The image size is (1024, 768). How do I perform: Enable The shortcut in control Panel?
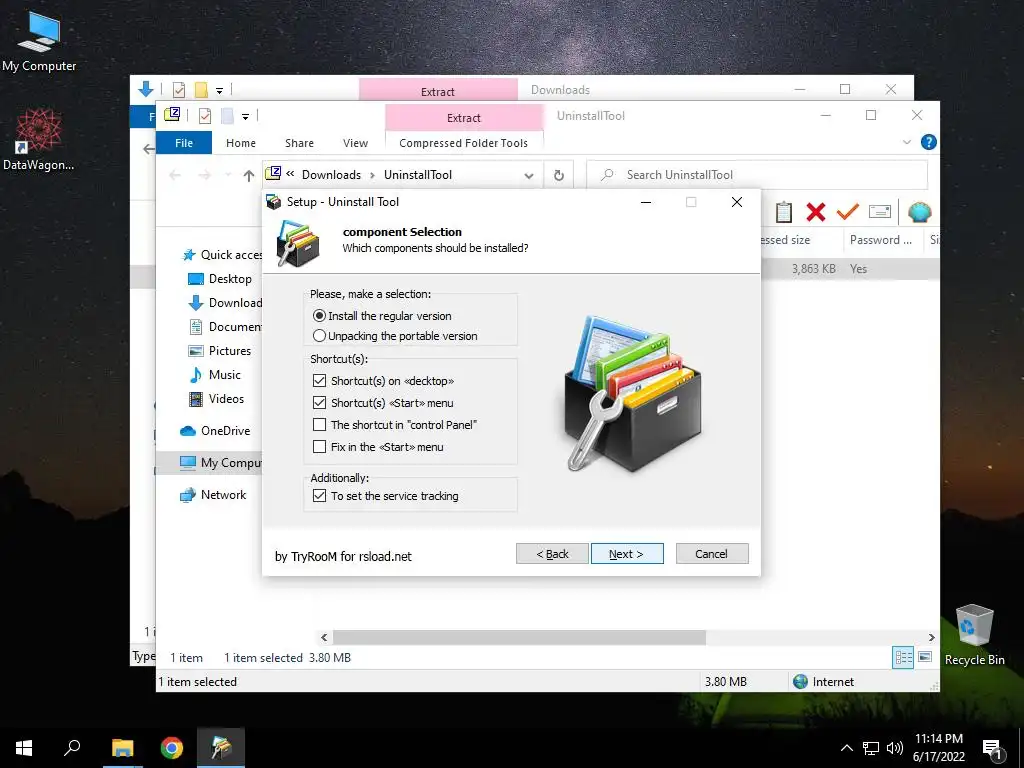(x=319, y=425)
